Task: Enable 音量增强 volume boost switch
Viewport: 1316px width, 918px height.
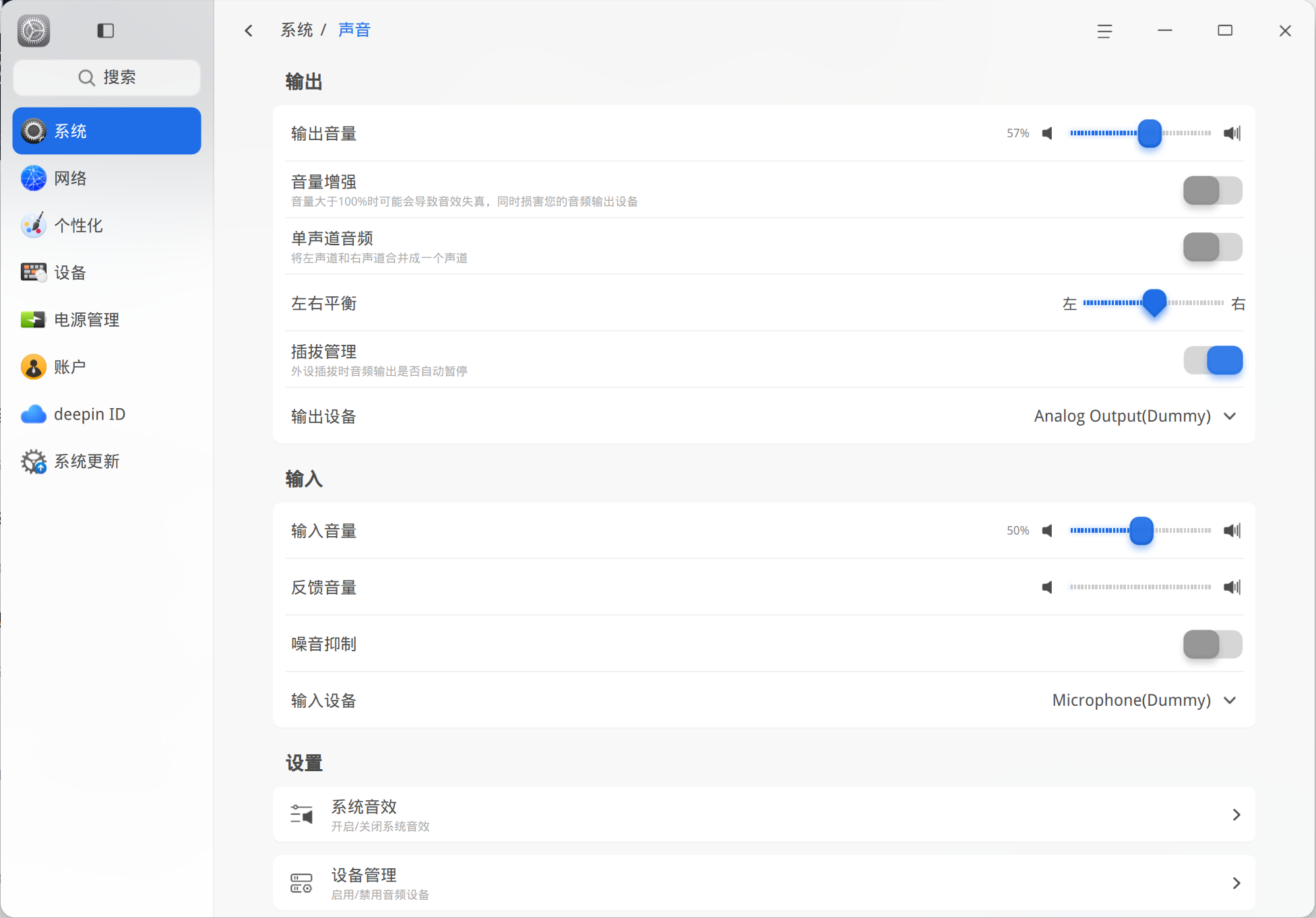Action: 1213,191
